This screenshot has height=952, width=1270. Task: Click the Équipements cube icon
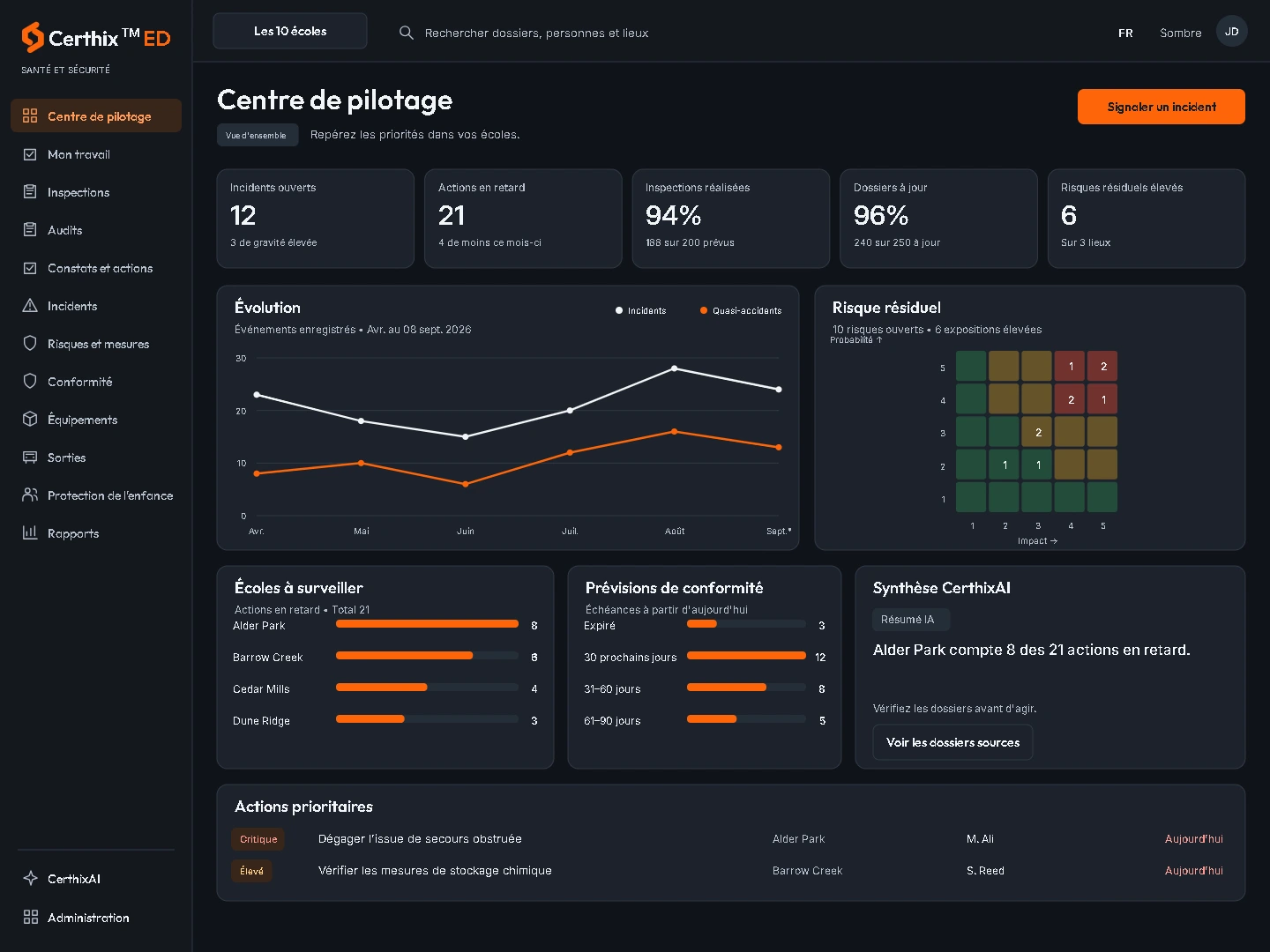click(x=30, y=420)
